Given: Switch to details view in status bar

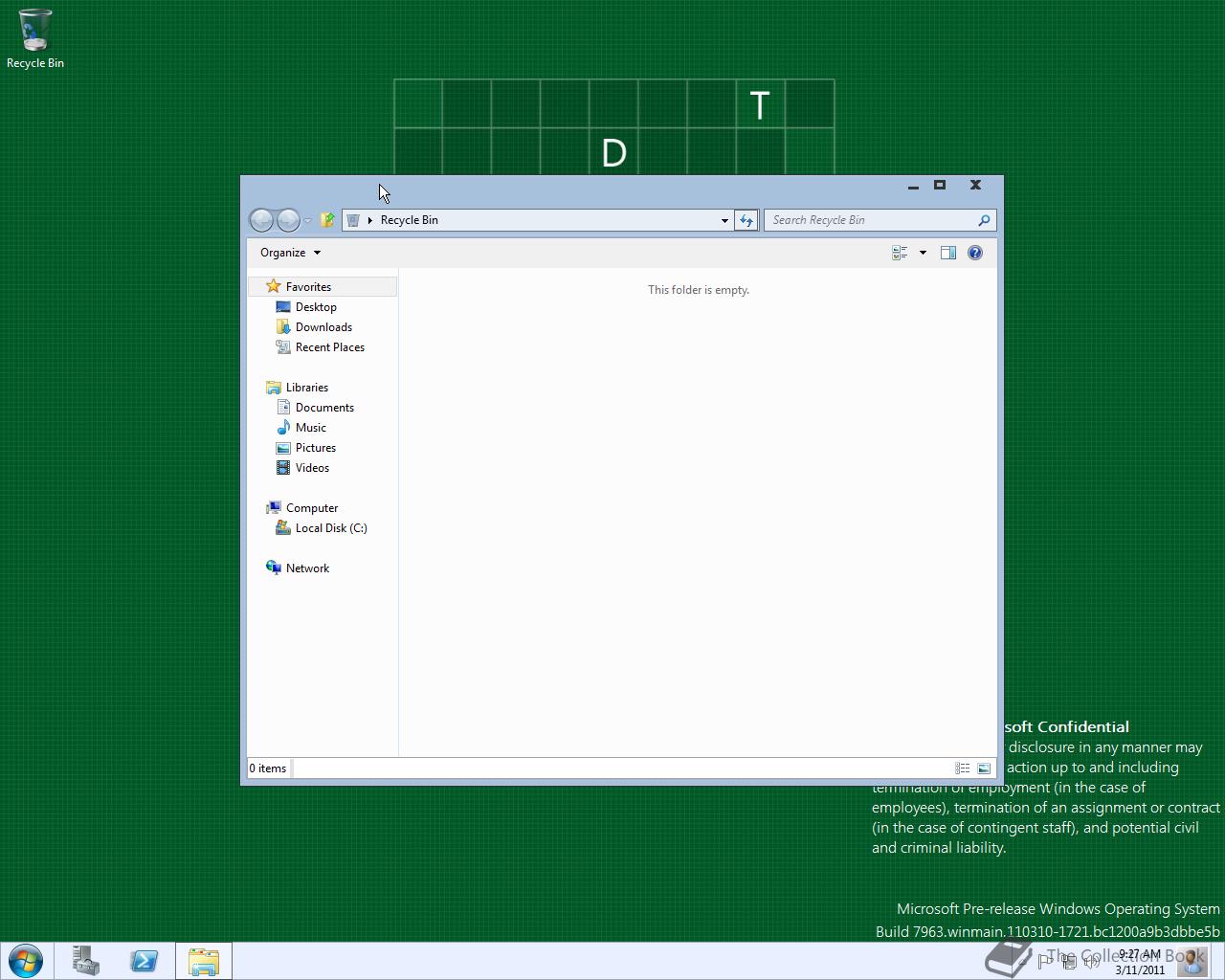Looking at the screenshot, I should (x=963, y=768).
